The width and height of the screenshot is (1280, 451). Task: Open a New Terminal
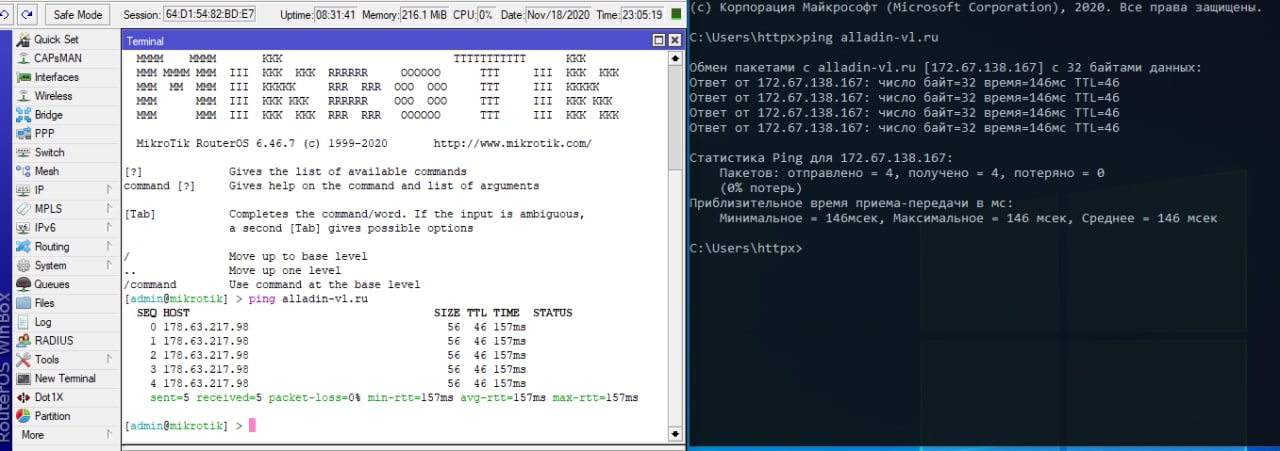66,378
